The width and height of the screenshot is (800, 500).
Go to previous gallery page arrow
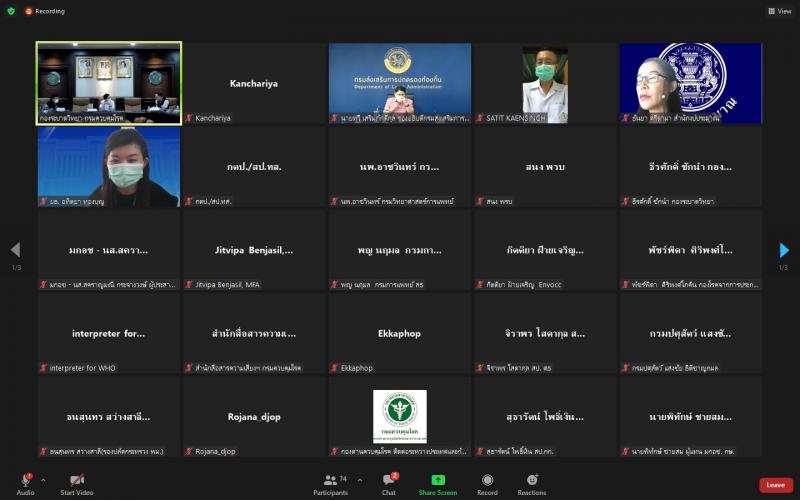(16, 249)
